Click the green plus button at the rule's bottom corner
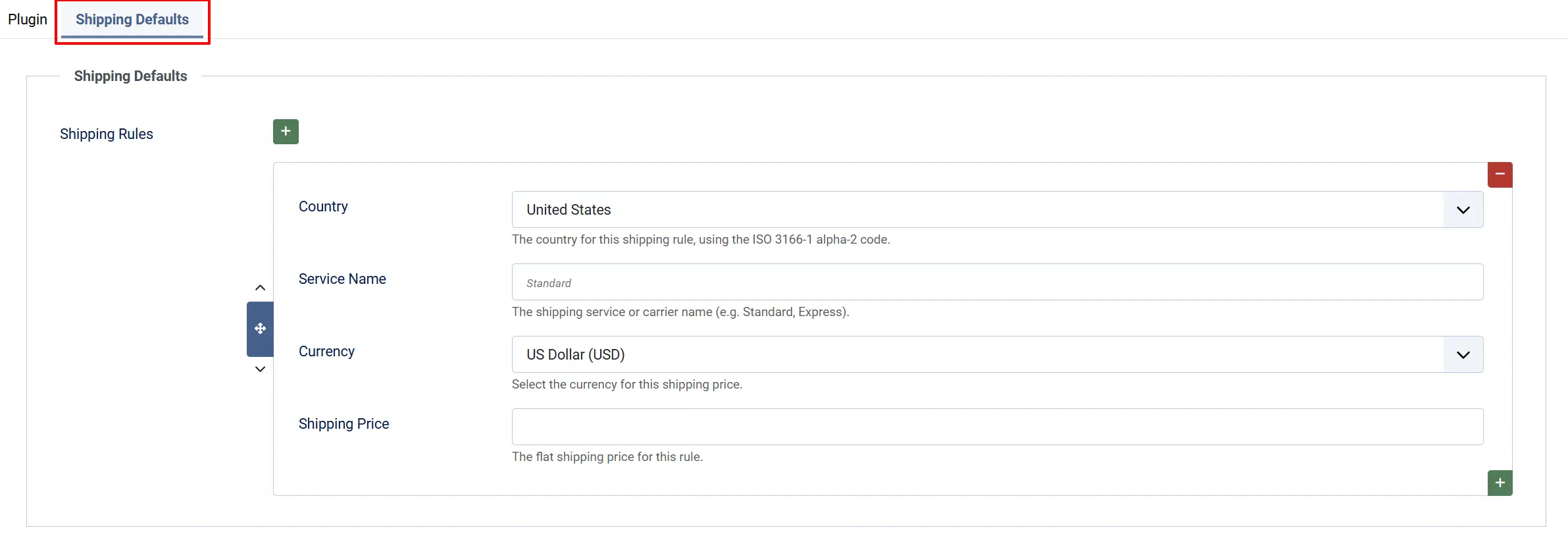Viewport: 1568px width, 542px height. coord(1500,483)
